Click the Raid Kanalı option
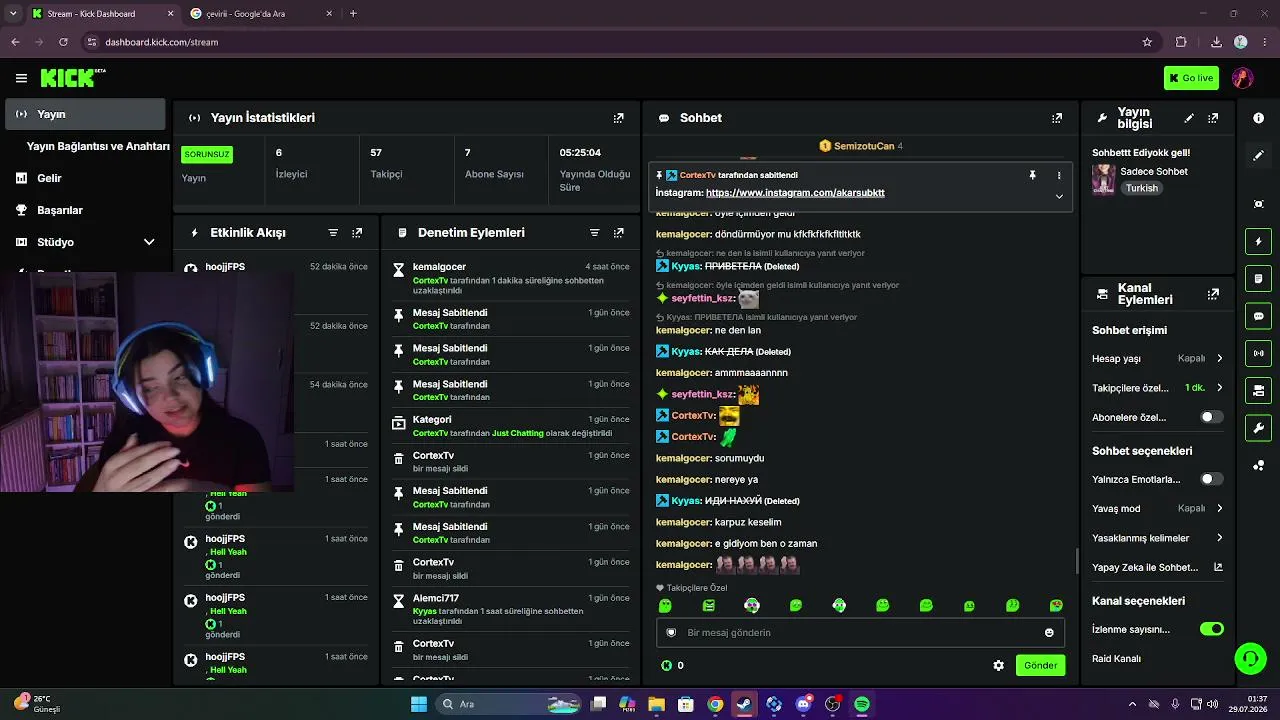 (1116, 659)
